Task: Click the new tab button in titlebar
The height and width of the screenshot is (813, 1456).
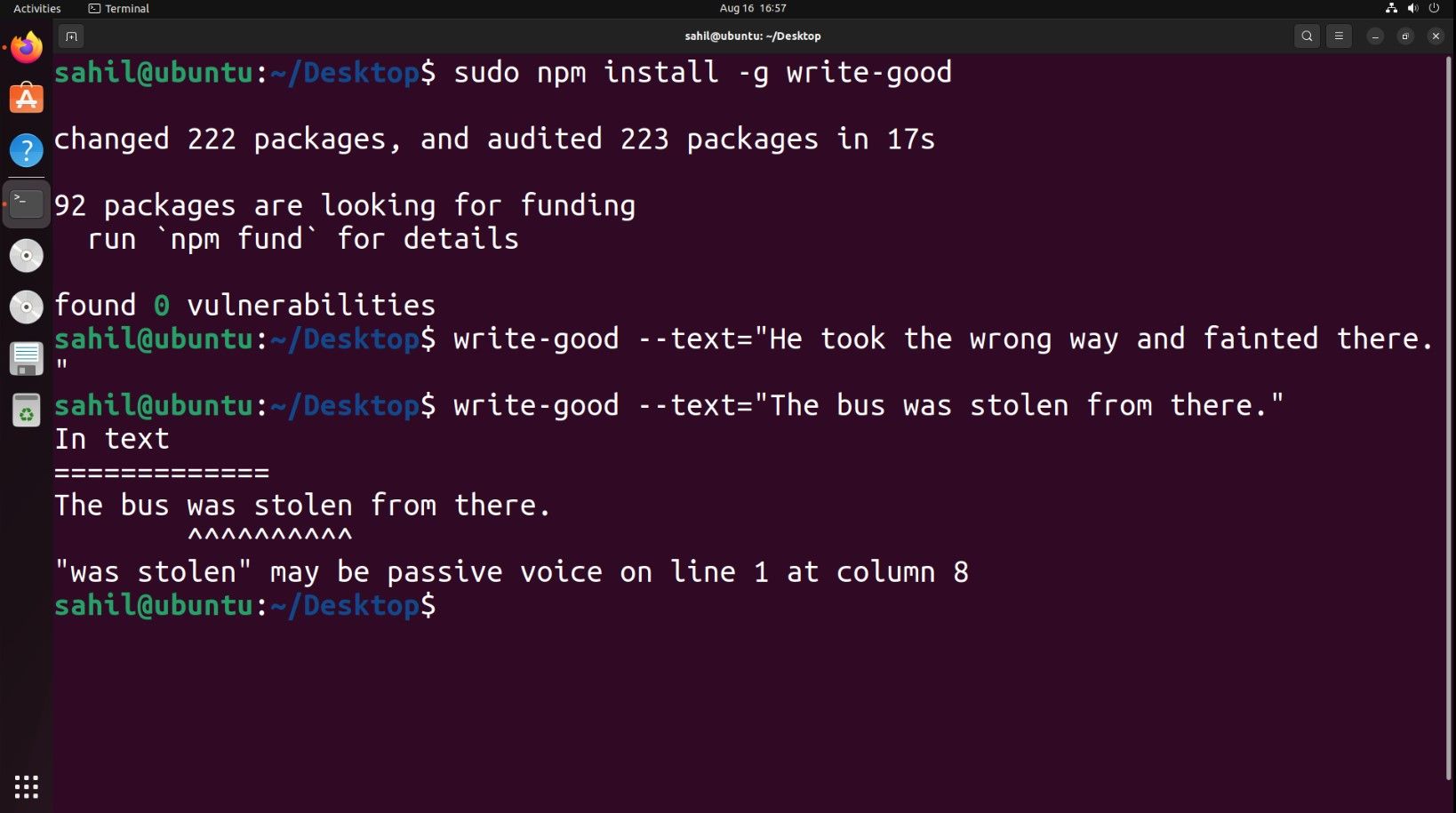Action: [x=70, y=36]
